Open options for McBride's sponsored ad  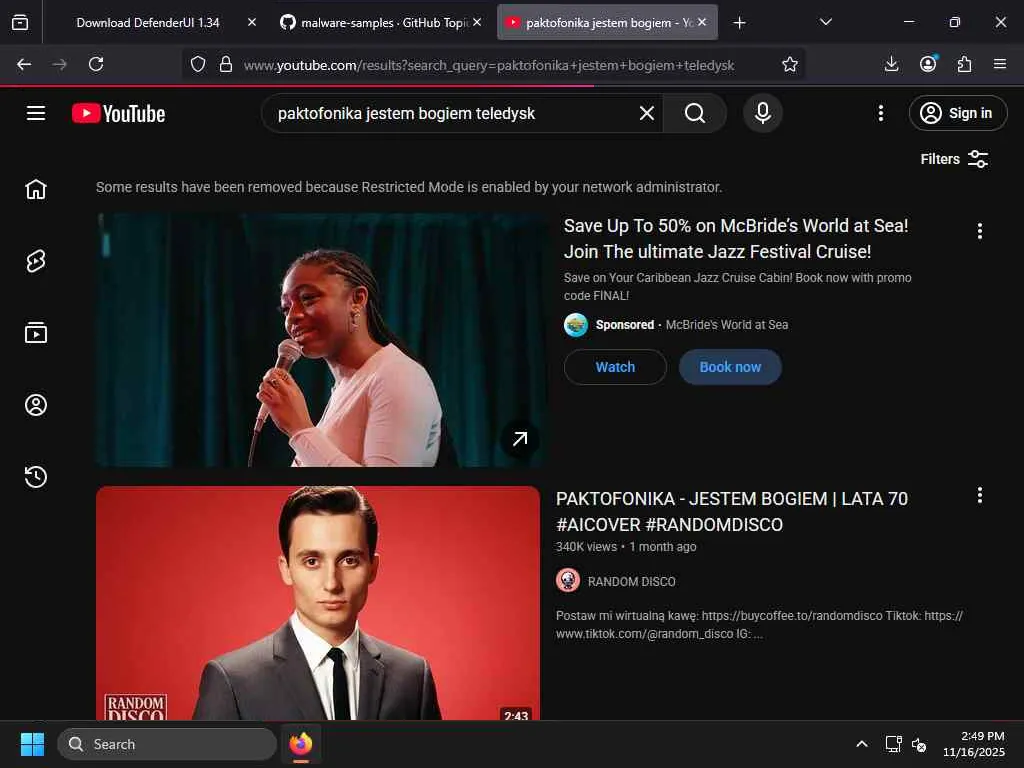click(980, 231)
